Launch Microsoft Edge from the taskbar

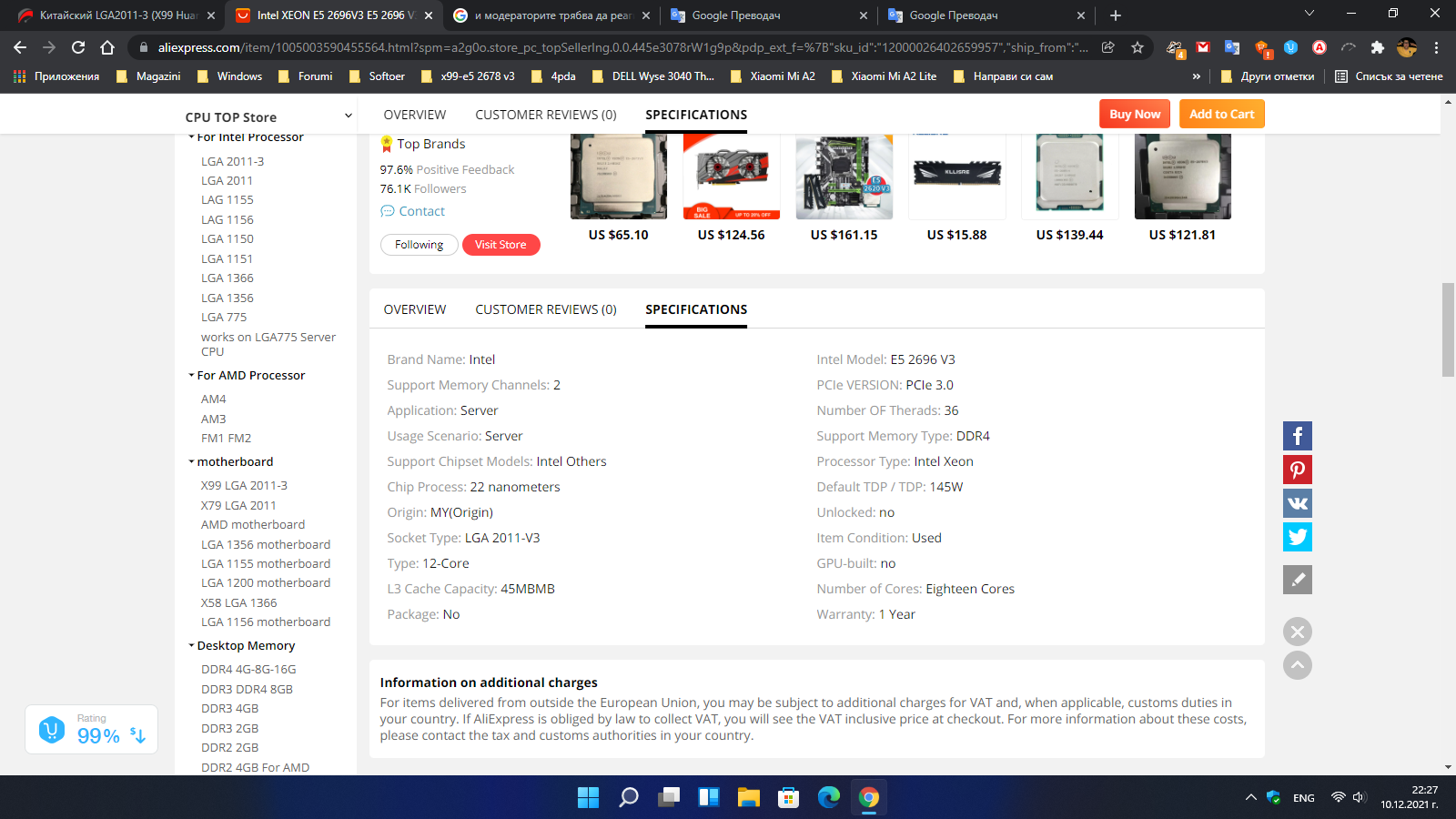pos(829,798)
